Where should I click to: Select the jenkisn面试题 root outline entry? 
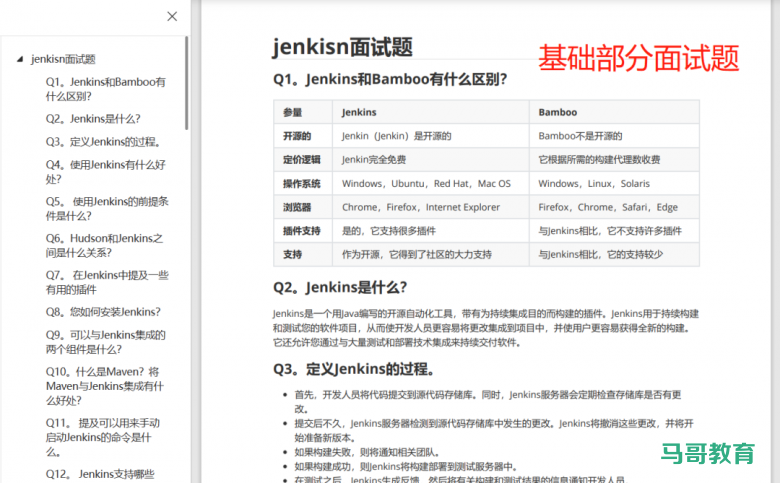pos(63,59)
